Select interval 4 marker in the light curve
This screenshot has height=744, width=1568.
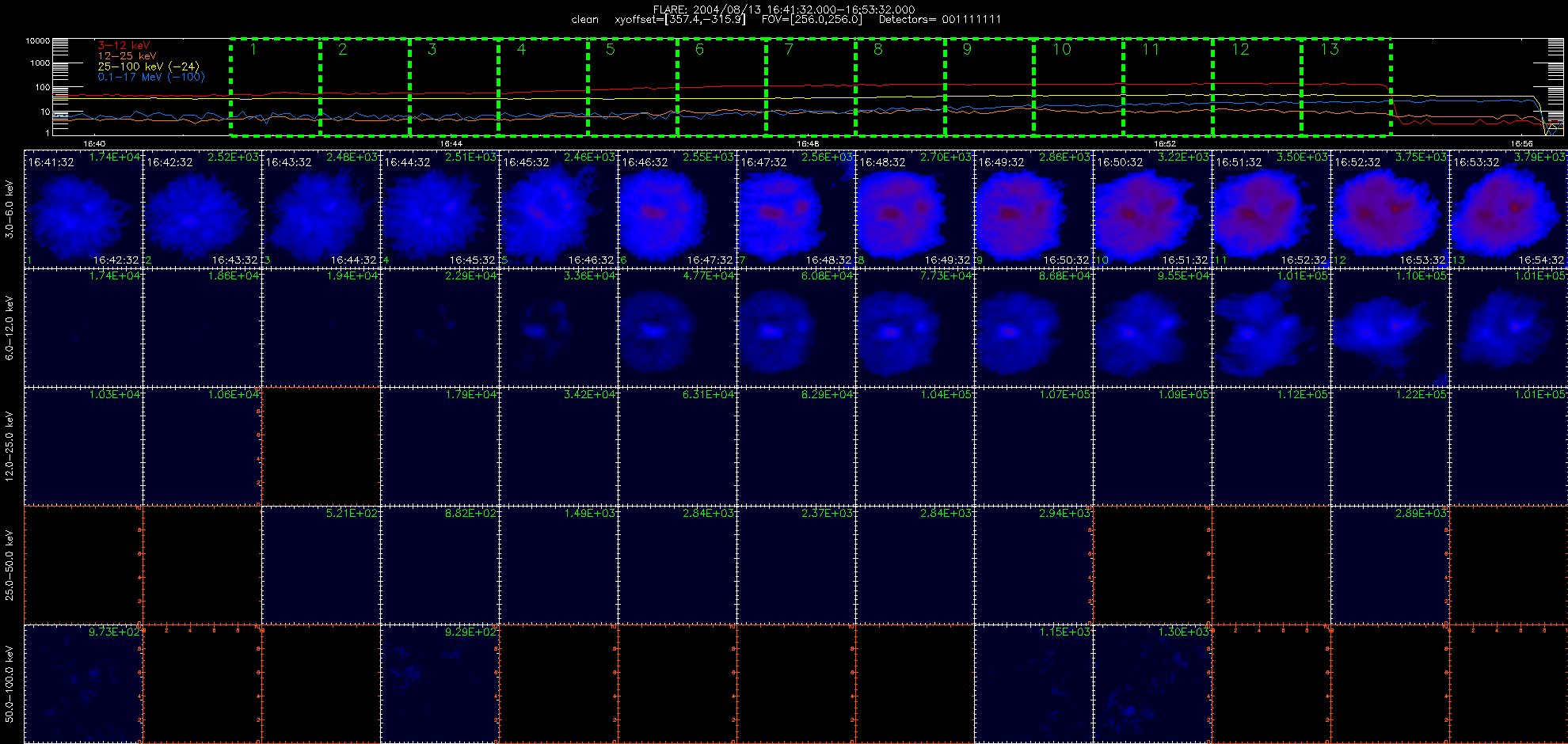[x=521, y=50]
